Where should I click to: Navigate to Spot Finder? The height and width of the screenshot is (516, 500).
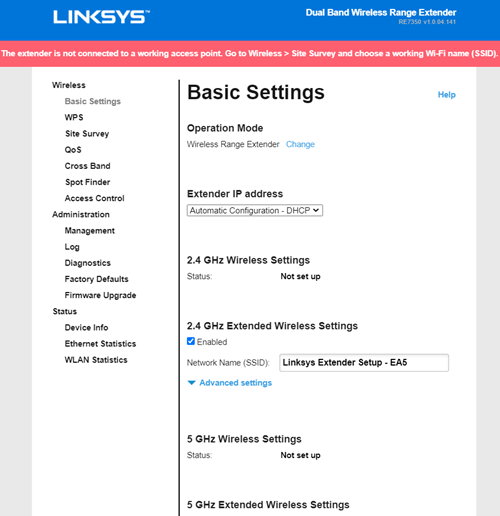(x=87, y=182)
